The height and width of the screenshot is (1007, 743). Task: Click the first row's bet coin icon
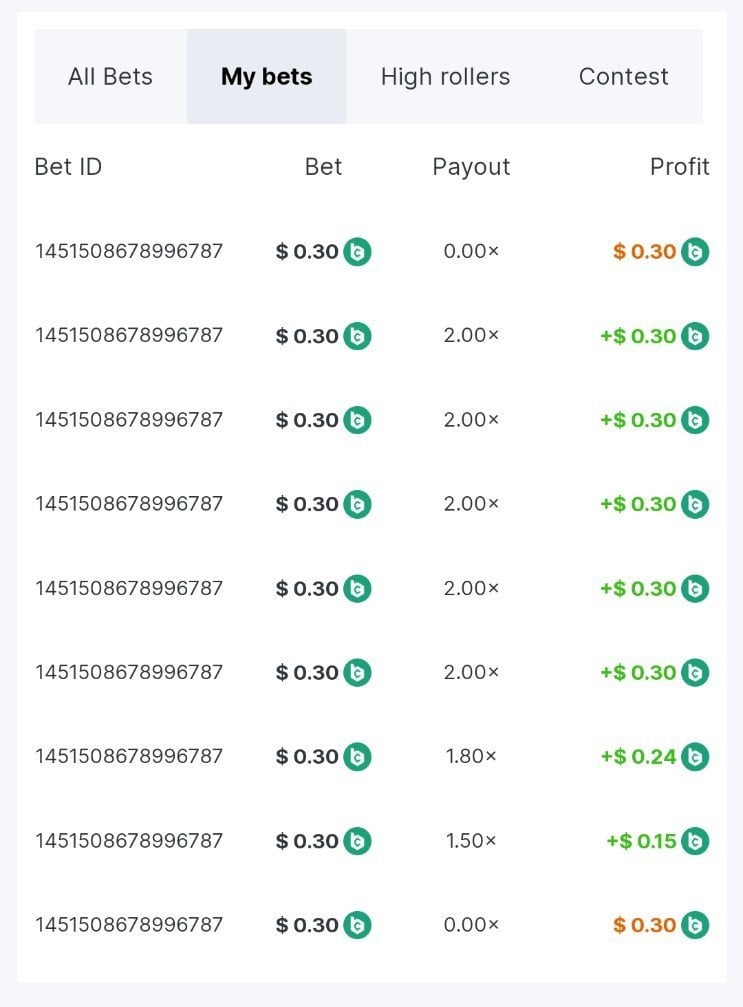[357, 251]
